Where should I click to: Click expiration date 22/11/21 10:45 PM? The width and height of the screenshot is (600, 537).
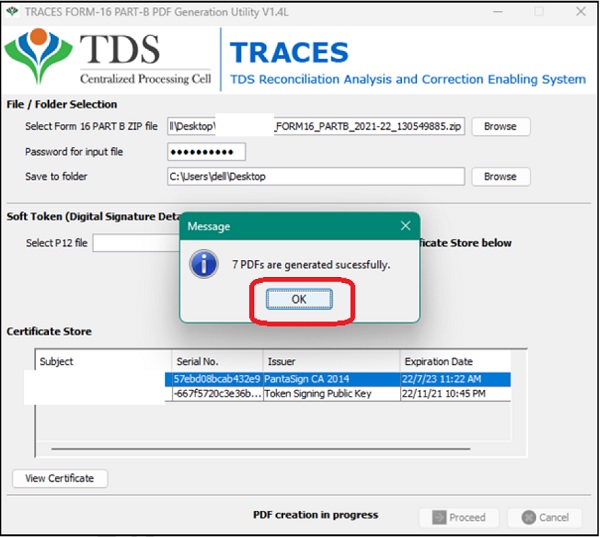coord(444,394)
